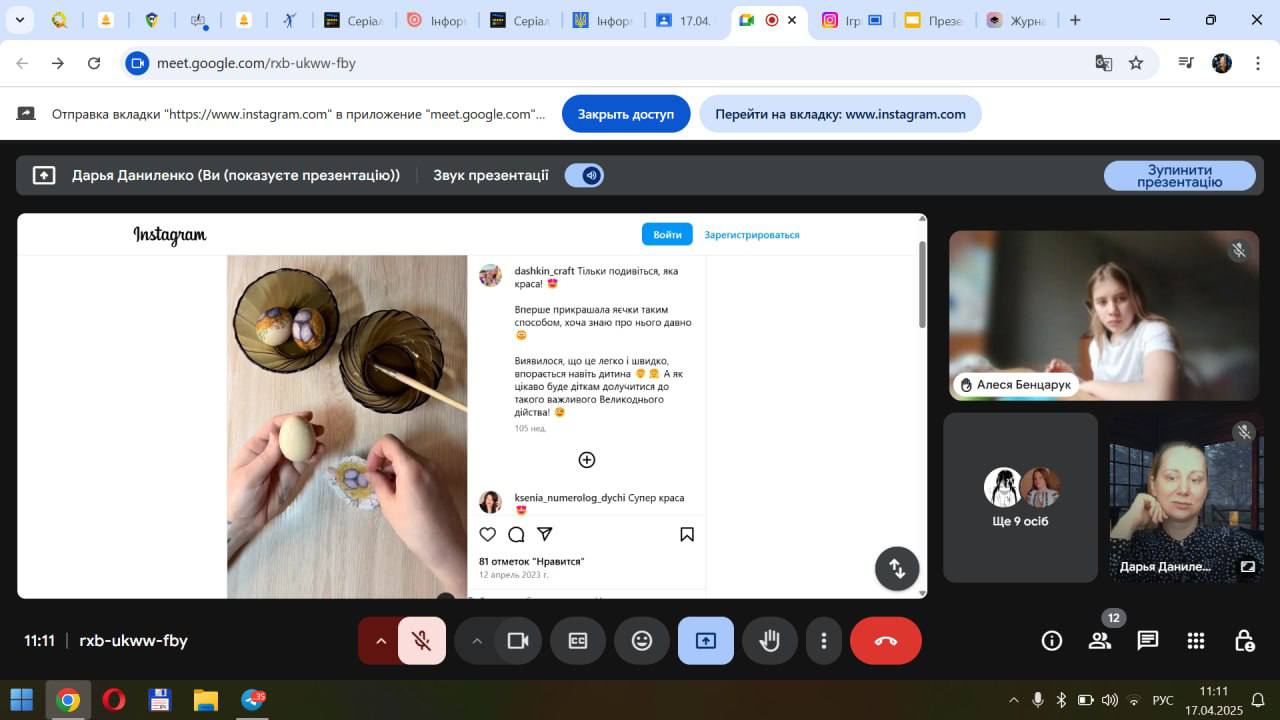Show the participants list
The image size is (1280, 720).
coord(1100,641)
